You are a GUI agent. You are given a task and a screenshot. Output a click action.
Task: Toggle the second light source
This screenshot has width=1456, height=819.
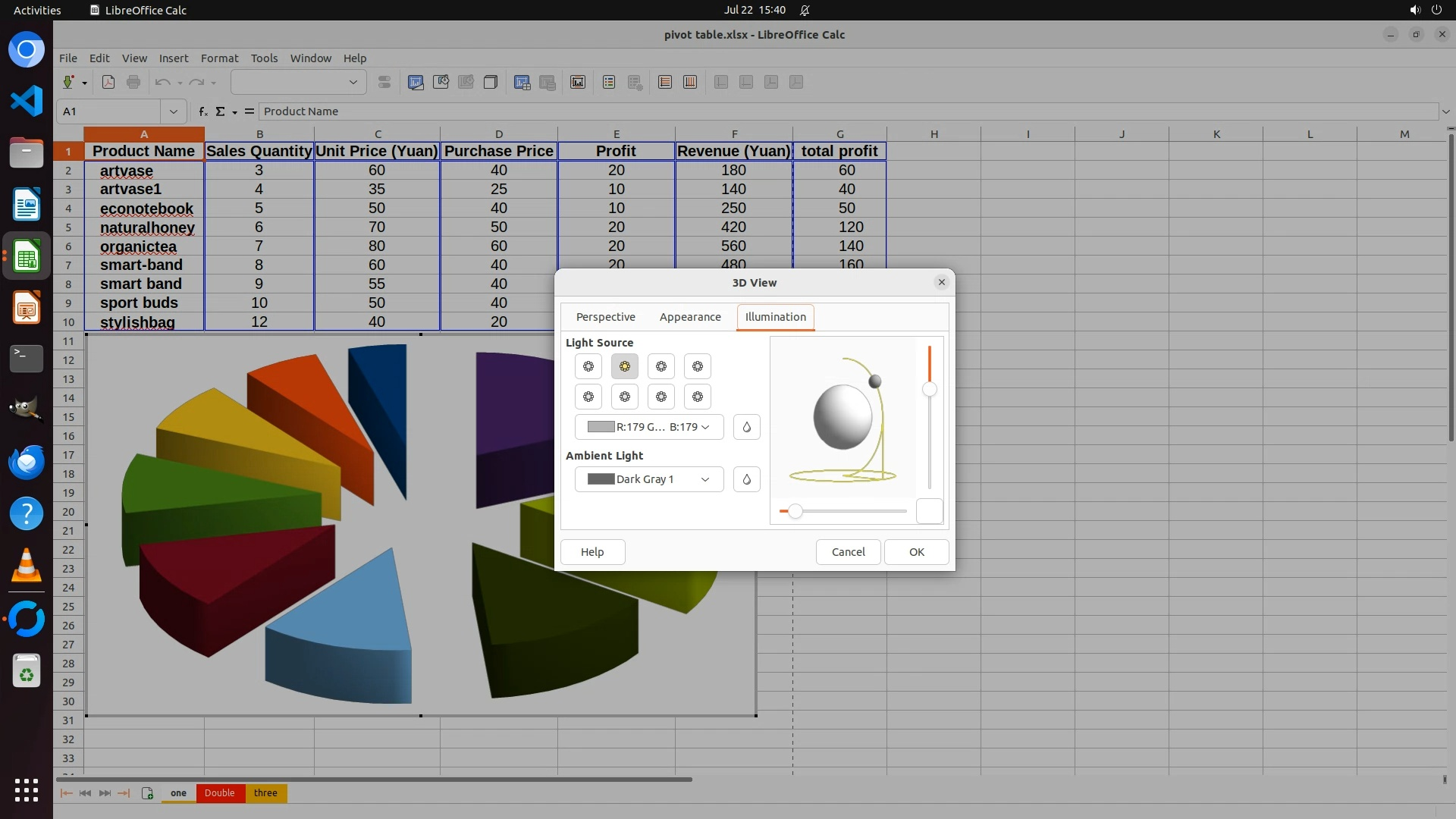pos(625,367)
